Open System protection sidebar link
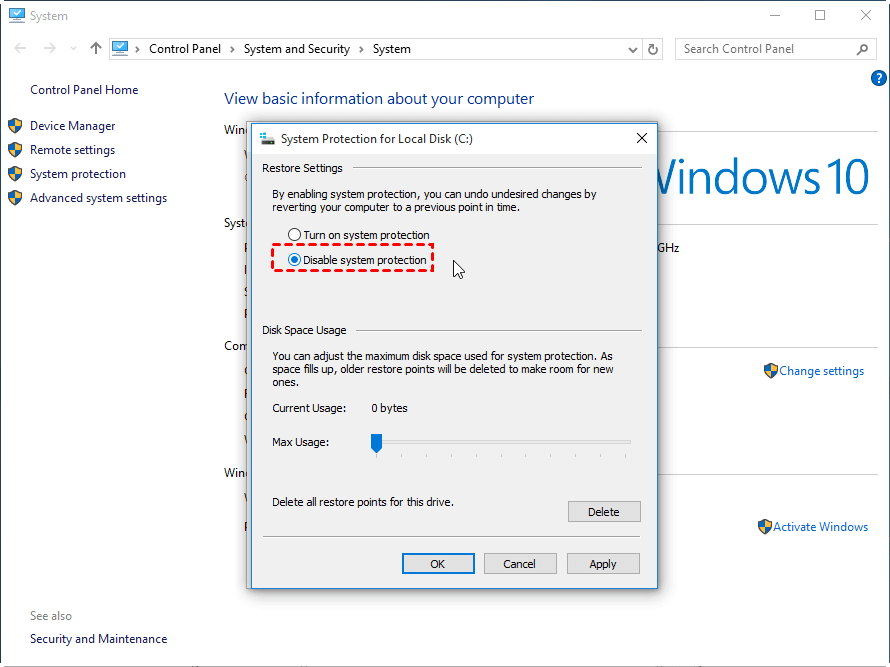This screenshot has width=890, height=667. click(78, 174)
